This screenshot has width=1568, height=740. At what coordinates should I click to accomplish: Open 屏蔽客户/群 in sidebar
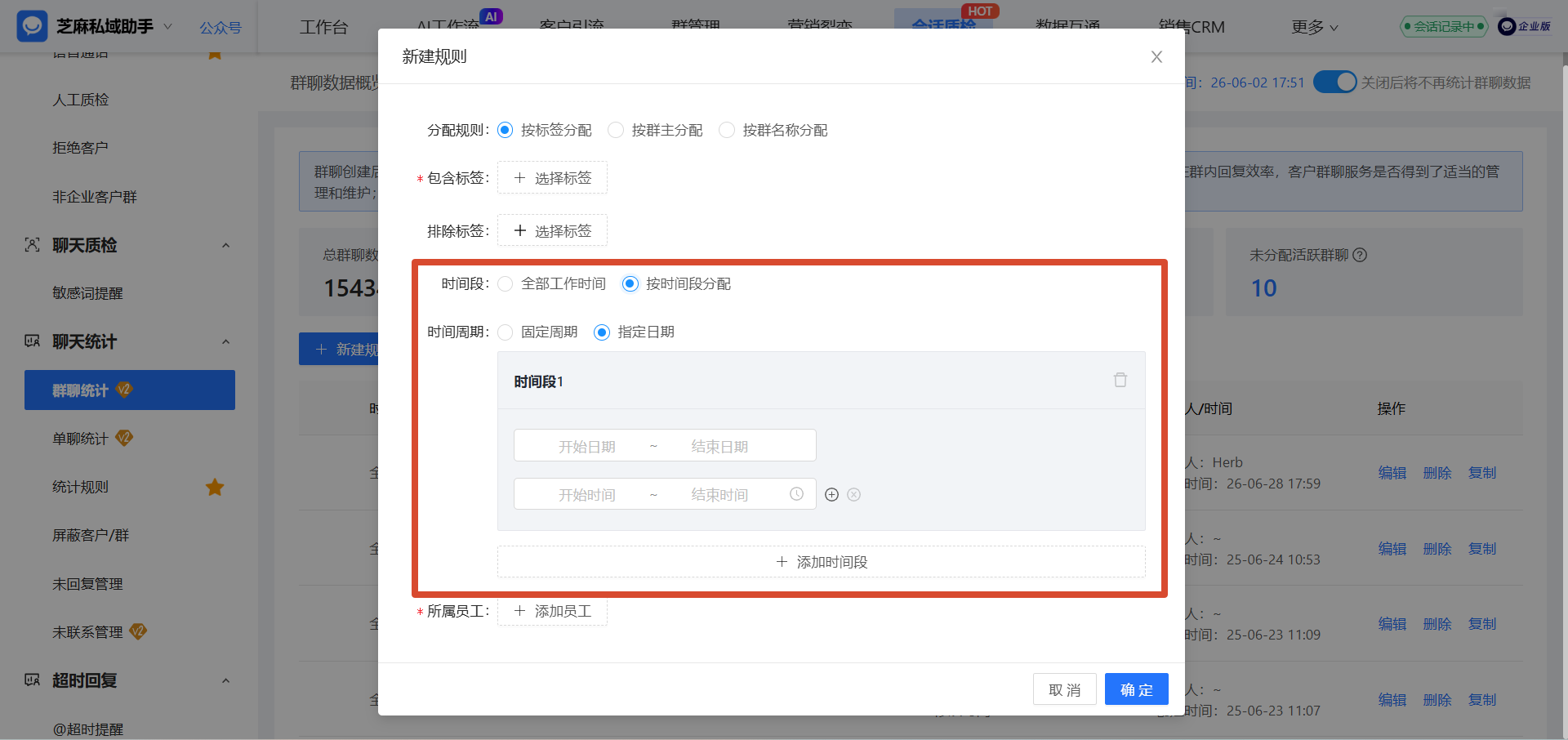click(91, 535)
